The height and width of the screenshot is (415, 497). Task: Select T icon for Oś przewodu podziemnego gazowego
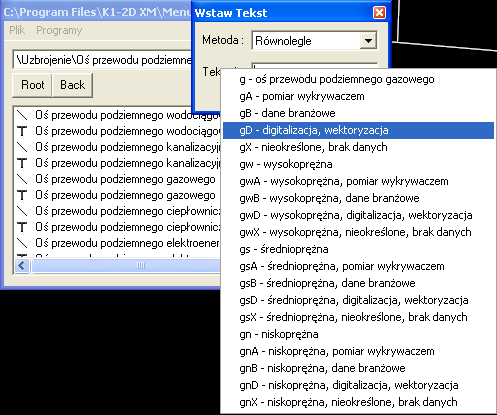pos(22,195)
